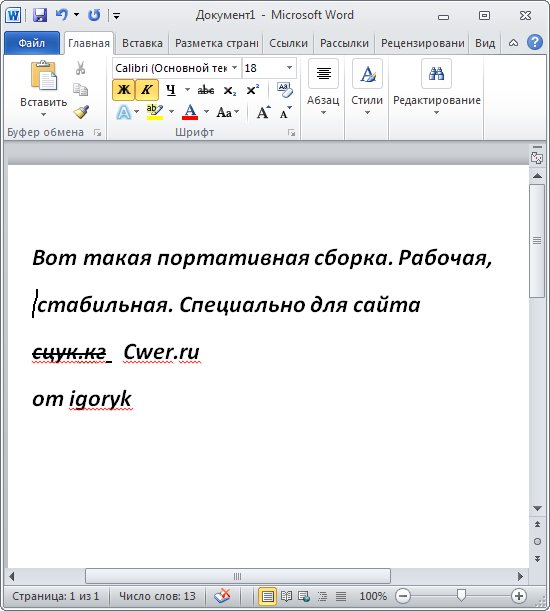Click Число слов: 13 word count

point(157,596)
